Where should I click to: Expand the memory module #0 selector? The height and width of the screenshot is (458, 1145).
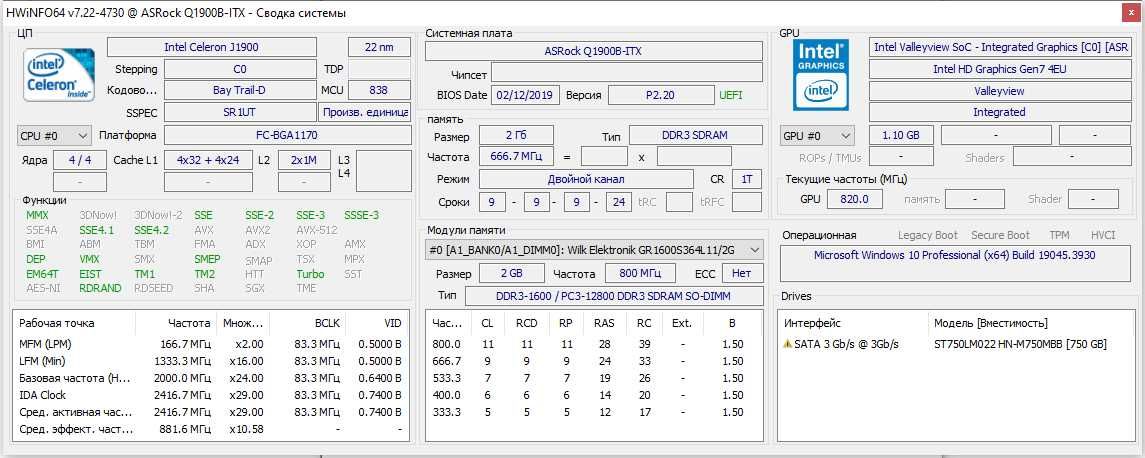click(x=594, y=250)
